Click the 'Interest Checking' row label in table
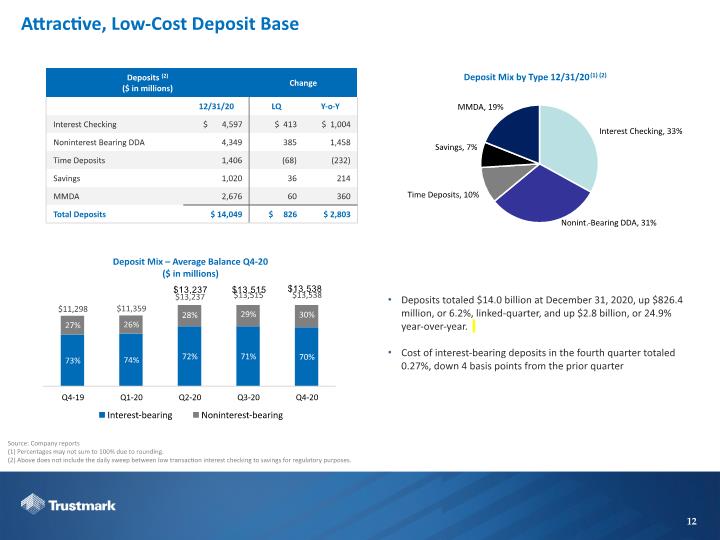Screen dimensions: 720x540 (85, 124)
